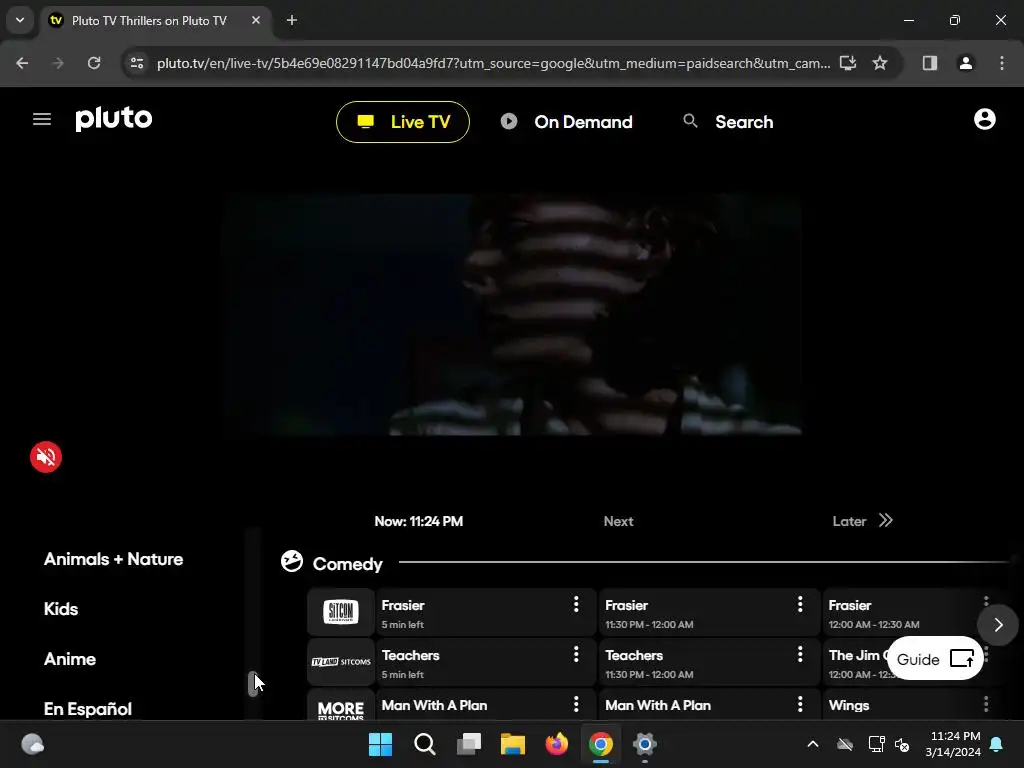Close the Pluto TV Thrillers tab
The image size is (1024, 768).
click(x=256, y=20)
